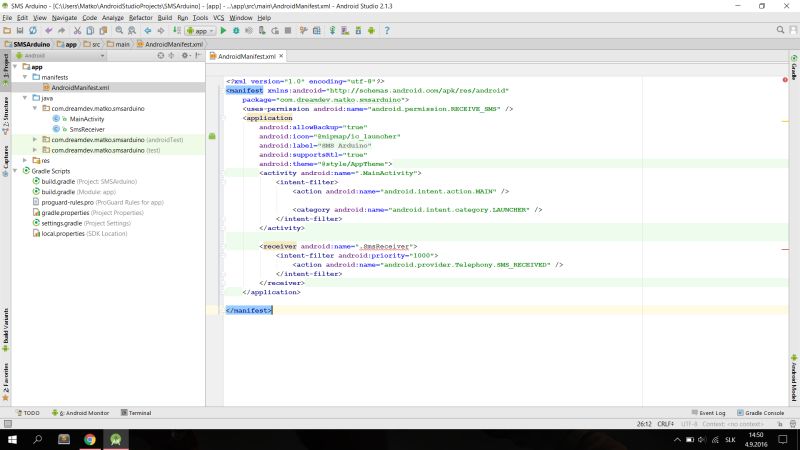Open the File menu

tap(7, 18)
